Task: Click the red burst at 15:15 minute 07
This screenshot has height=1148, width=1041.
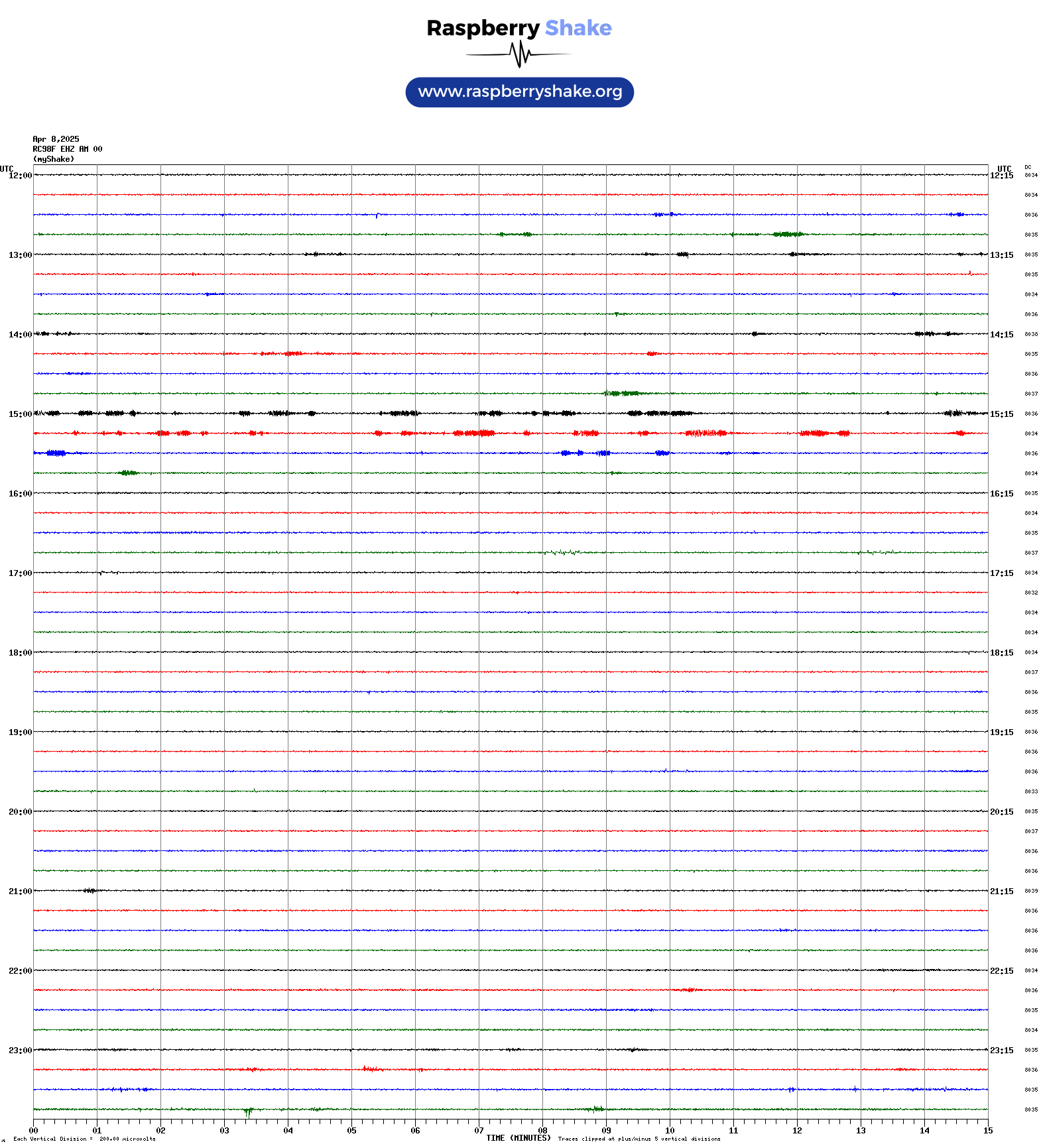Action: [x=474, y=433]
